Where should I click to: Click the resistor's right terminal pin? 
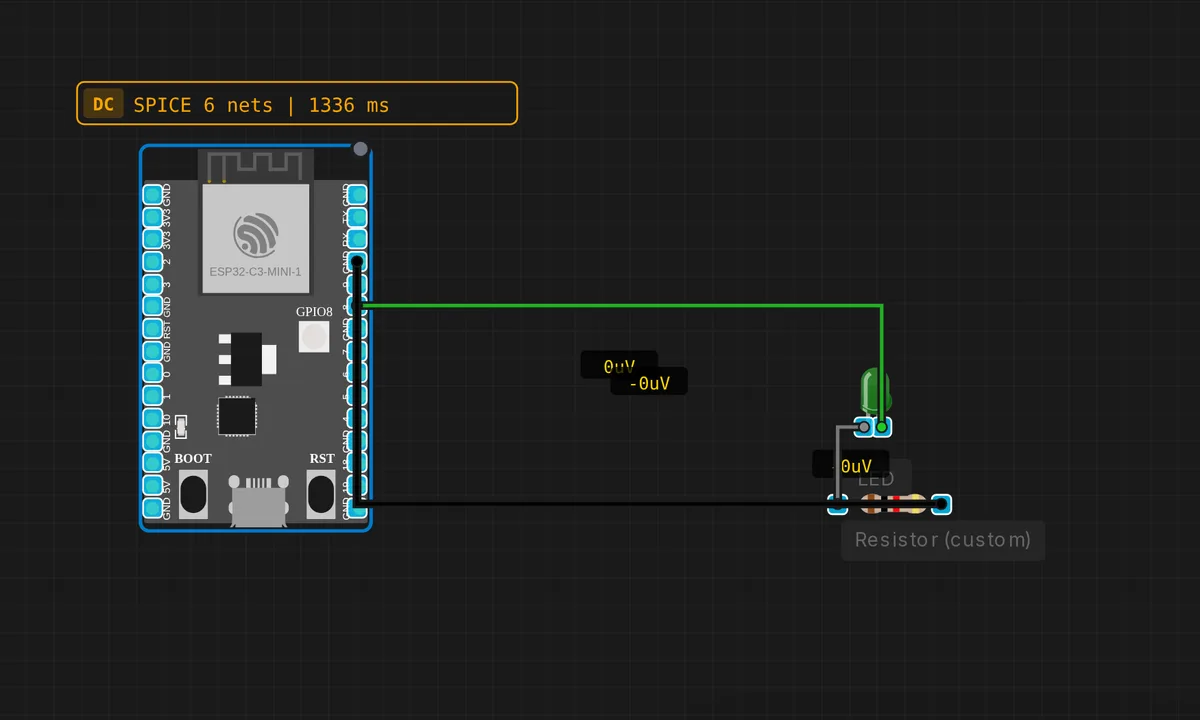(x=941, y=505)
